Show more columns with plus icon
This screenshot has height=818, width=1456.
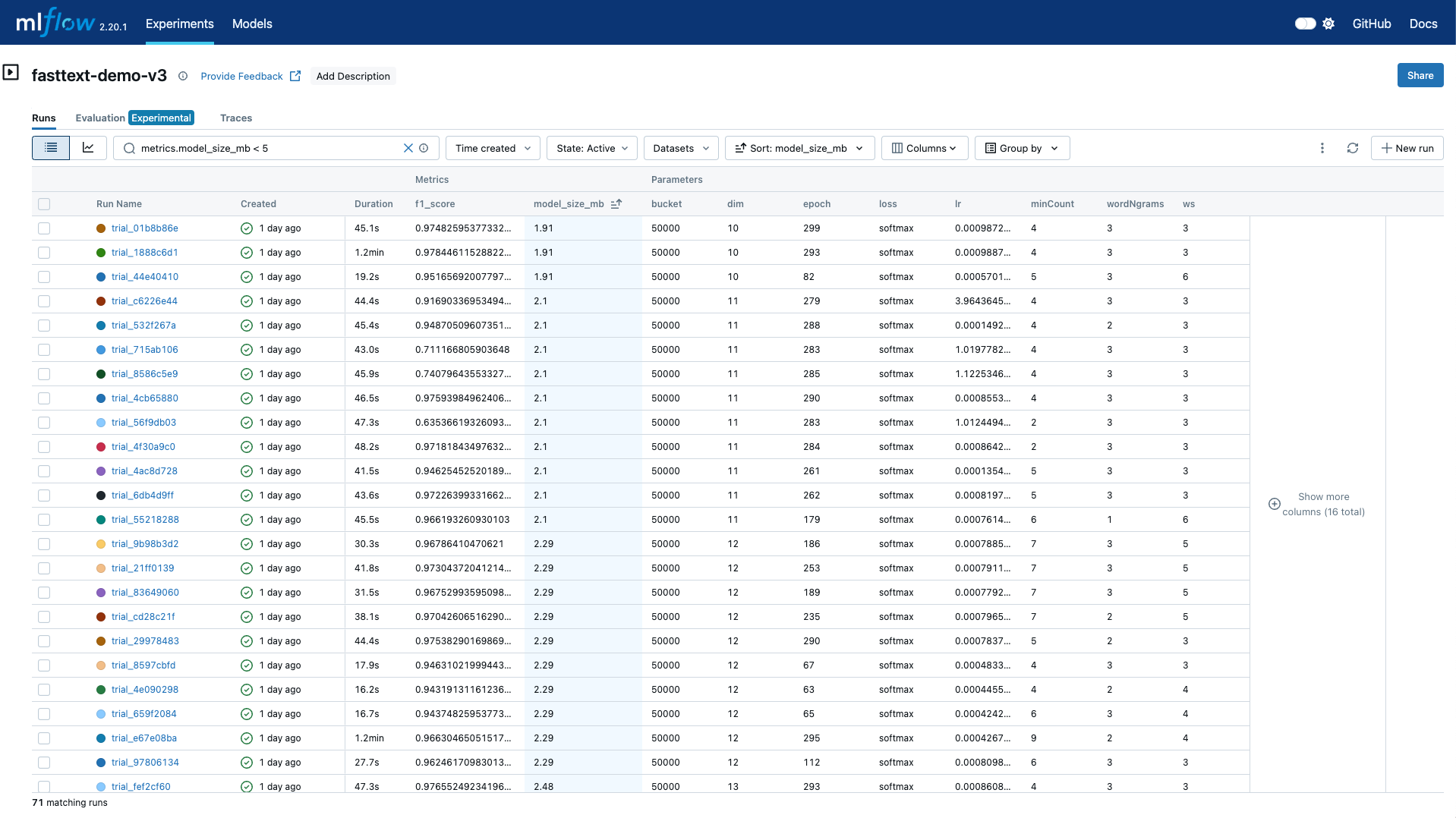click(1275, 504)
